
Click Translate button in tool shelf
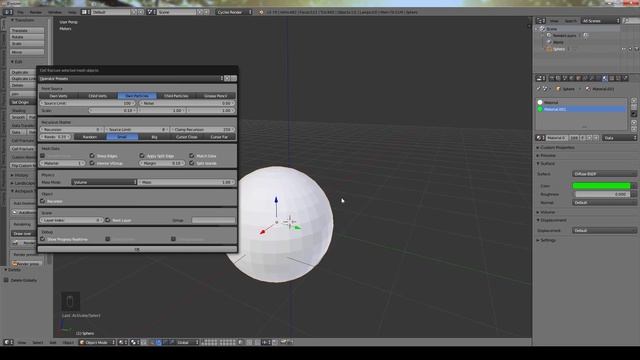pyautogui.click(x=27, y=31)
